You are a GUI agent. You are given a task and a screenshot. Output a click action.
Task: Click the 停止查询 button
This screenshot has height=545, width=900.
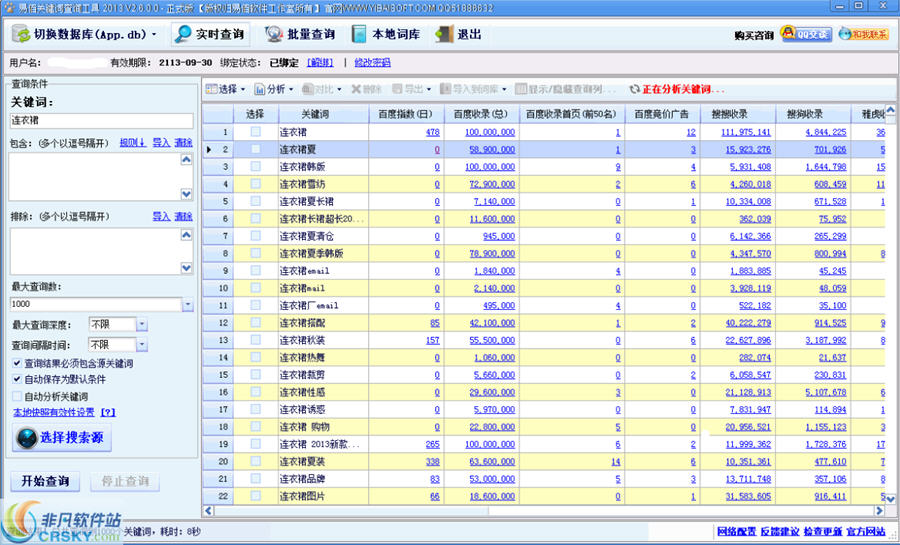click(125, 481)
